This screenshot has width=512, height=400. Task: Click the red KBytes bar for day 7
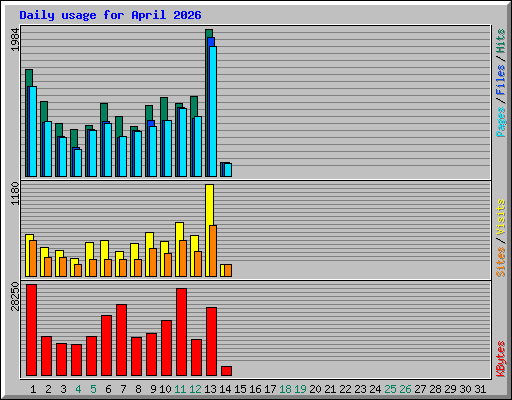coord(121,340)
